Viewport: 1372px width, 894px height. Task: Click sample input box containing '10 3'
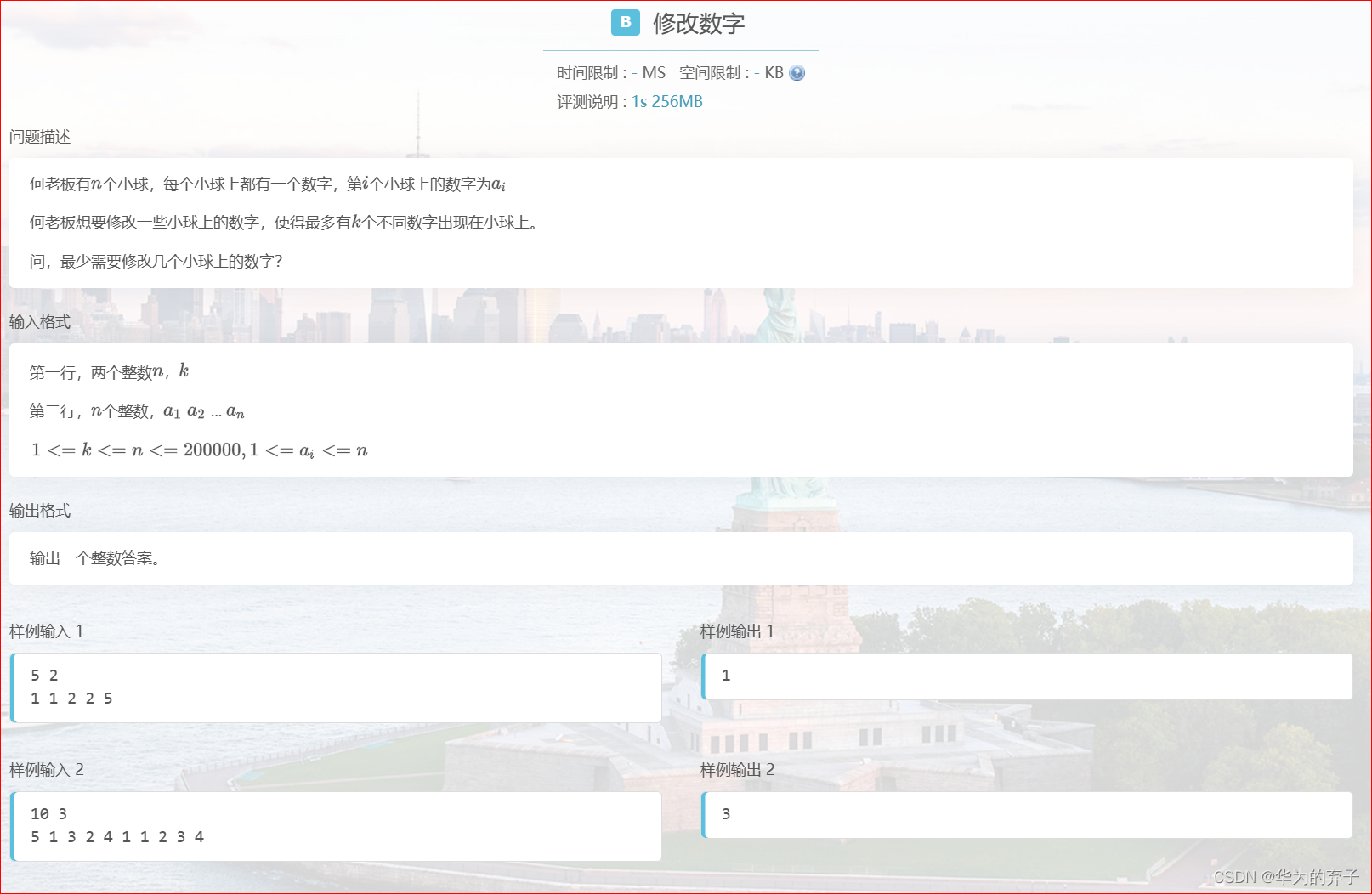tap(336, 825)
